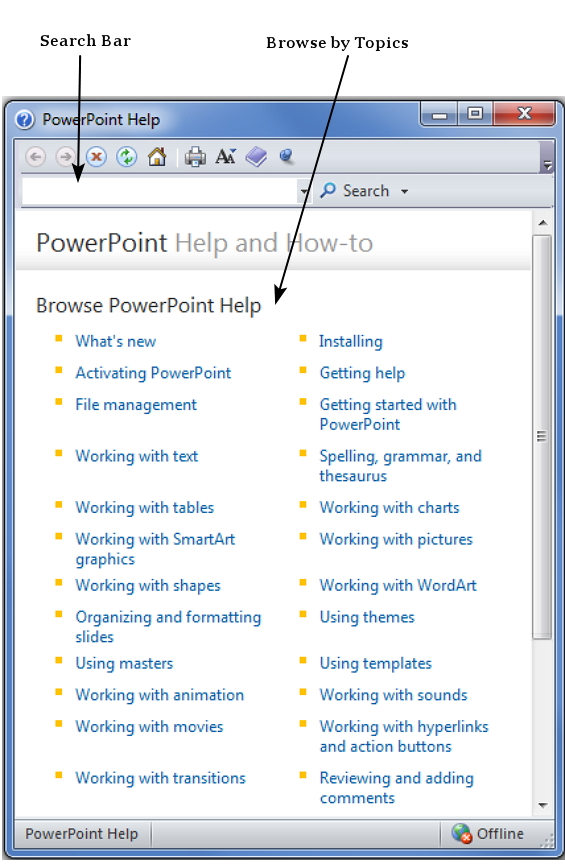The image size is (565, 866).
Task: Minimize the PowerPoint Help window
Action: point(439,115)
